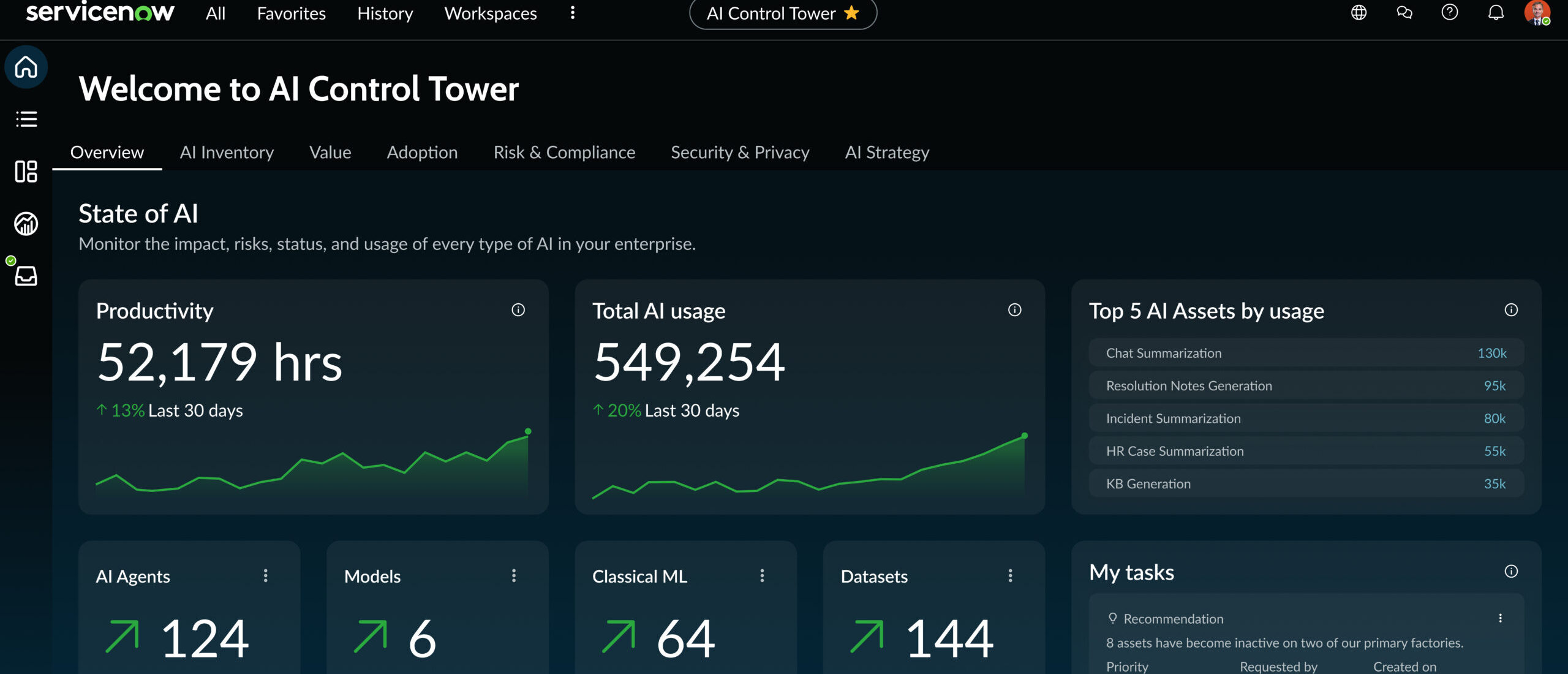
Task: Open the HR Case Summarization asset row
Action: [1306, 451]
